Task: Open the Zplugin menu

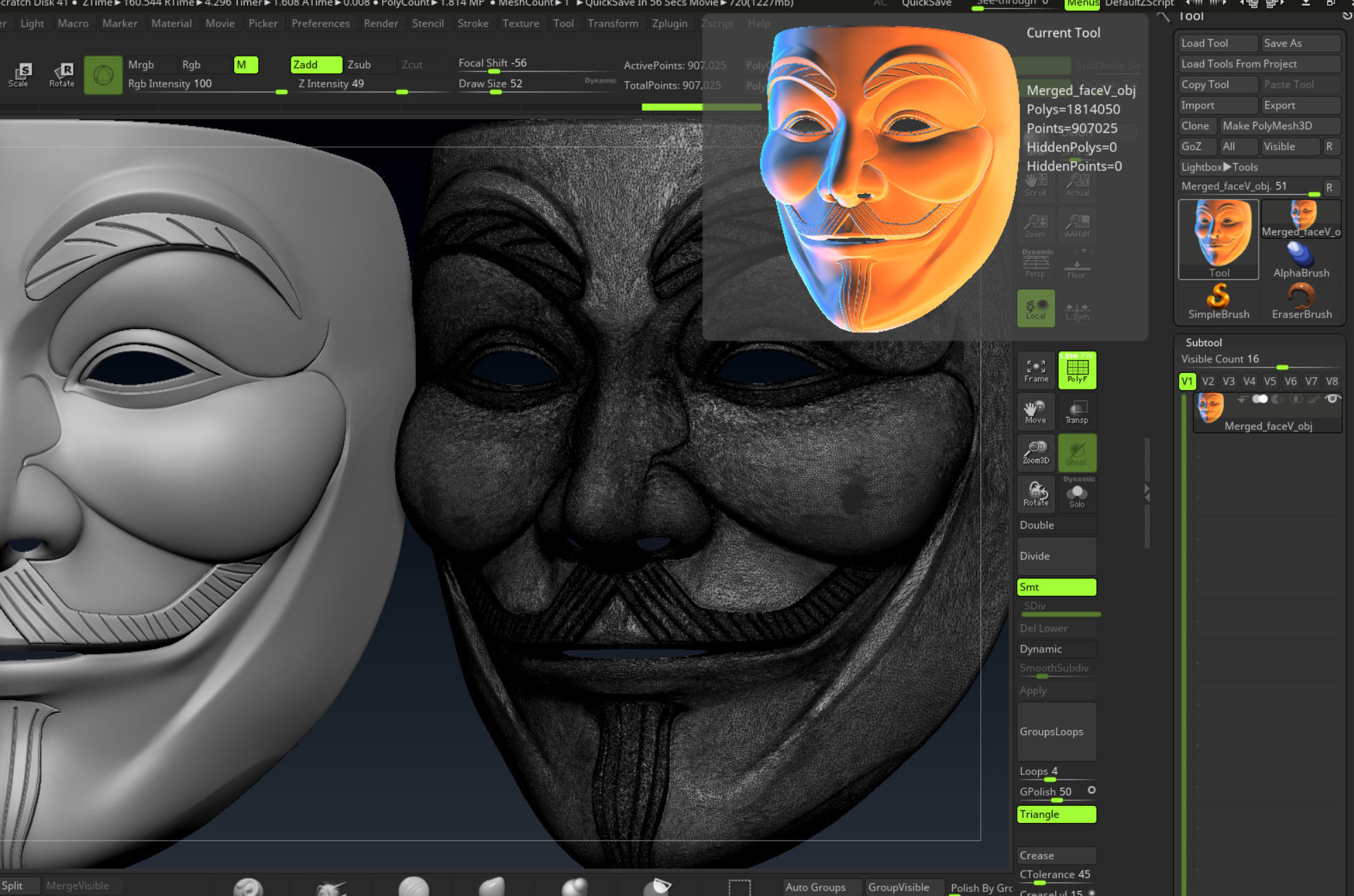Action: pyautogui.click(x=670, y=23)
